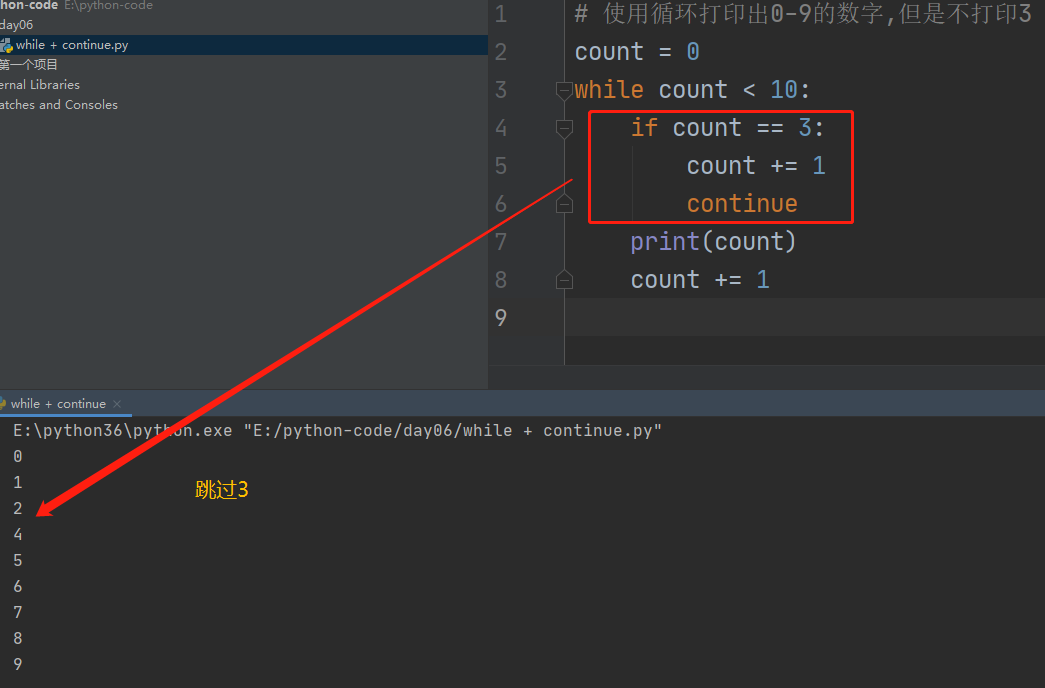Viewport: 1045px width, 688px height.
Task: Close the while + continue run tab
Action: [x=117, y=404]
